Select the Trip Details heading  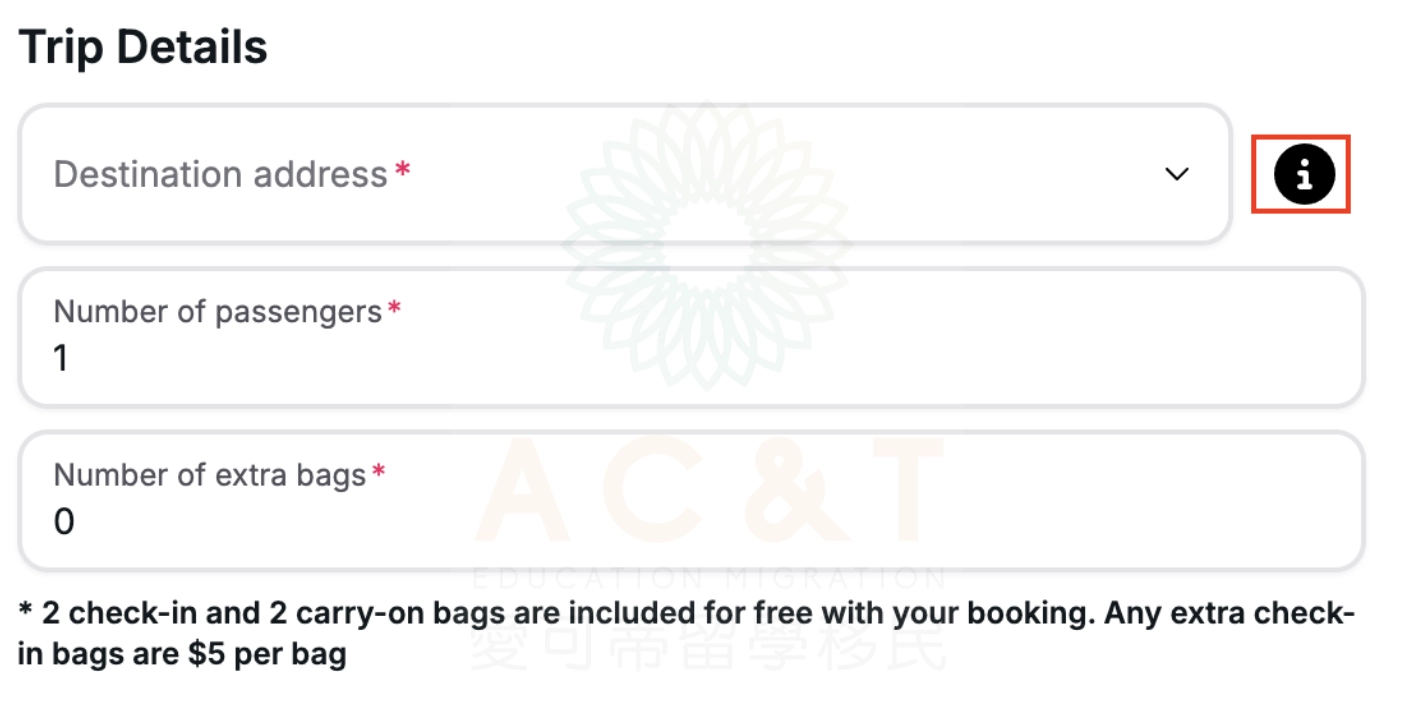143,47
